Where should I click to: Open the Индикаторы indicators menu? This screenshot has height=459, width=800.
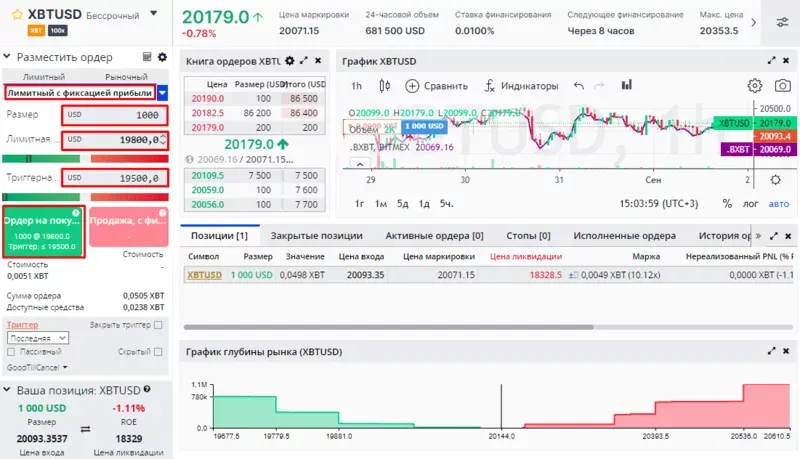pyautogui.click(x=521, y=86)
